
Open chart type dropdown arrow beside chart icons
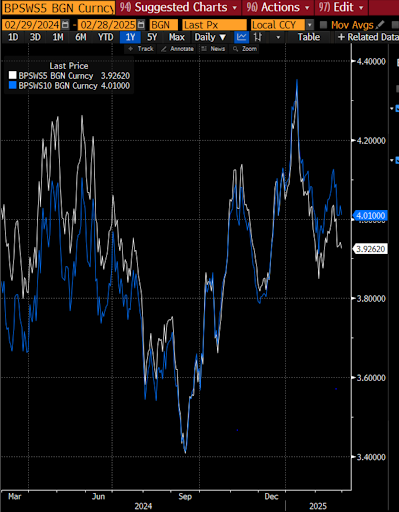(x=278, y=37)
